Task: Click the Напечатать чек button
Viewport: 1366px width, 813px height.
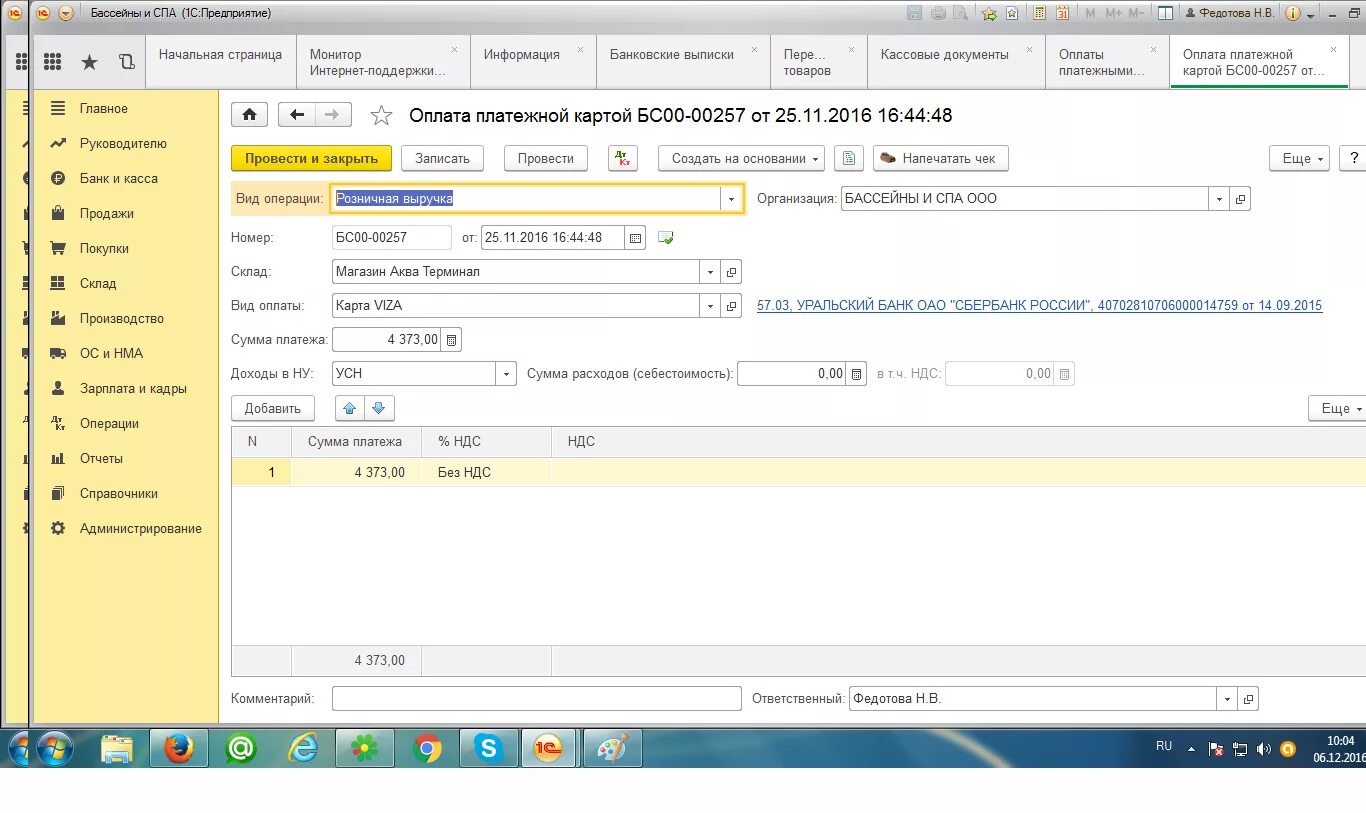Action: point(941,158)
